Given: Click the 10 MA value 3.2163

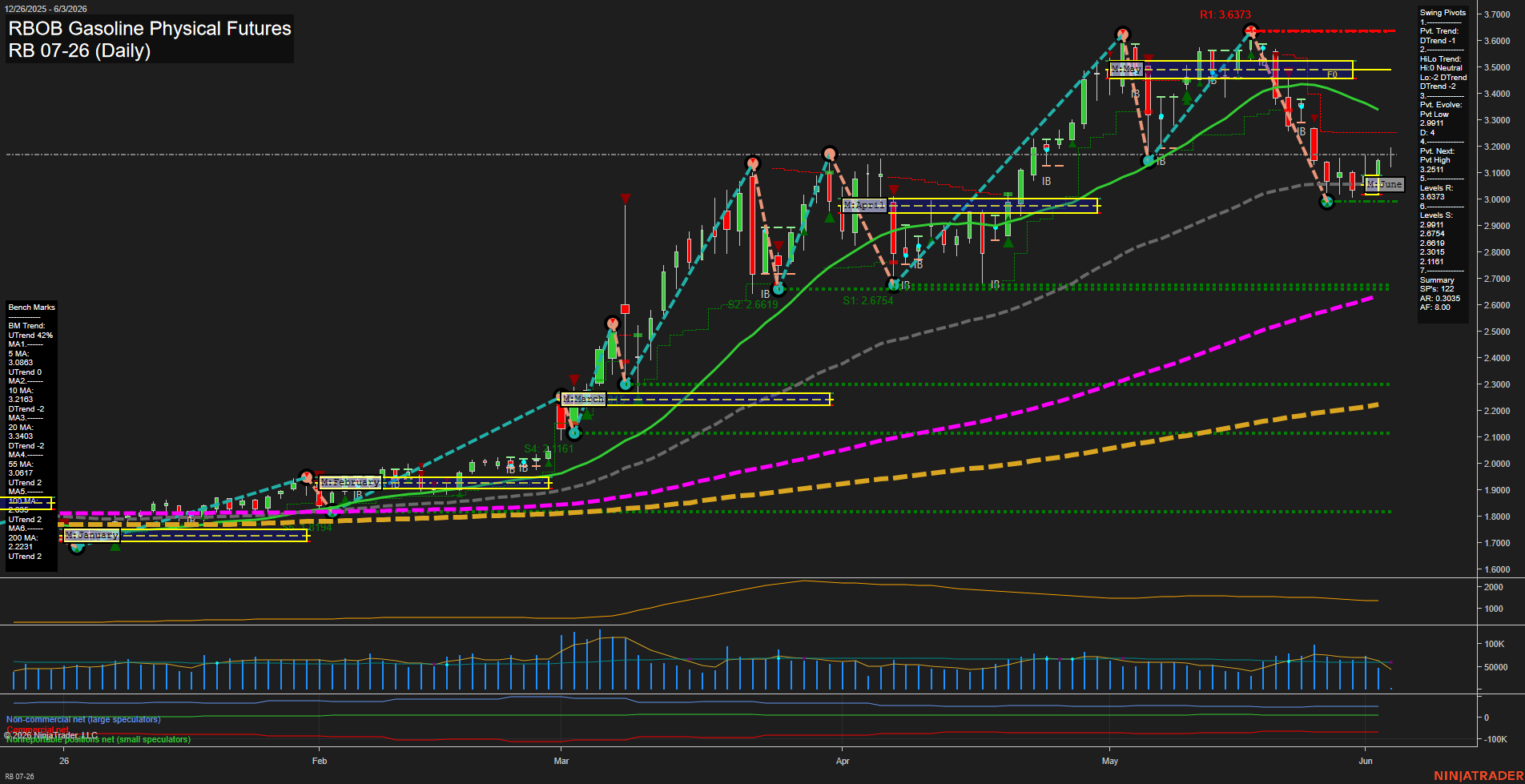Looking at the screenshot, I should click(x=21, y=400).
